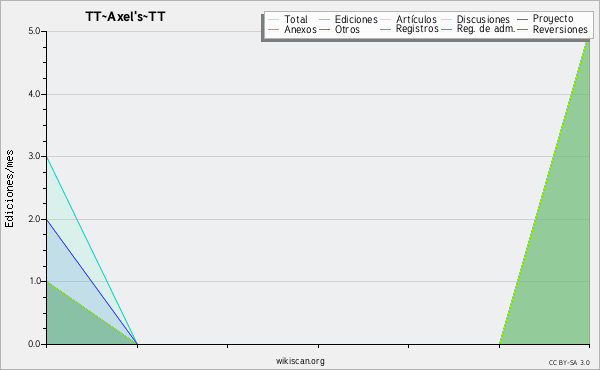Click the 3.0 y-axis value
The width and height of the screenshot is (600, 370).
coord(34,156)
